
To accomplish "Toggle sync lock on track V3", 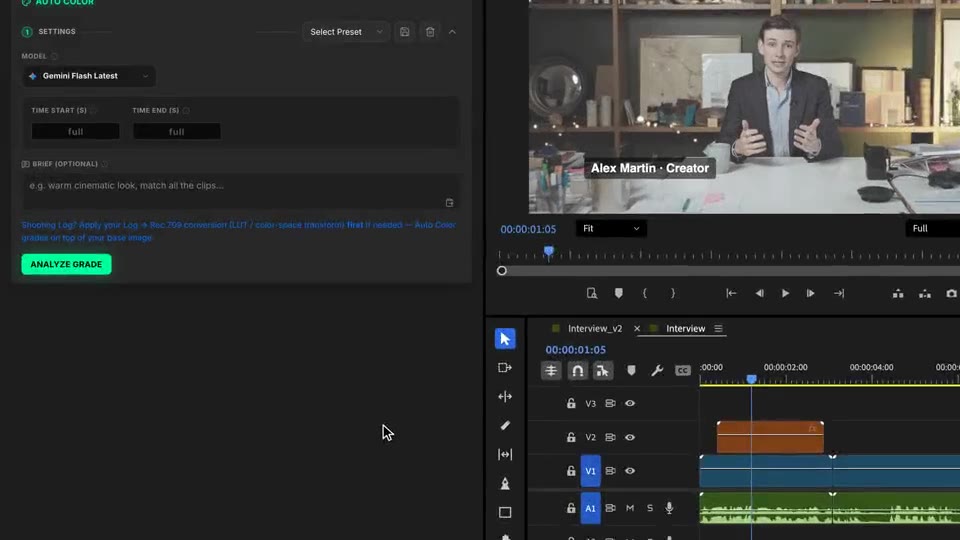I will click(610, 403).
